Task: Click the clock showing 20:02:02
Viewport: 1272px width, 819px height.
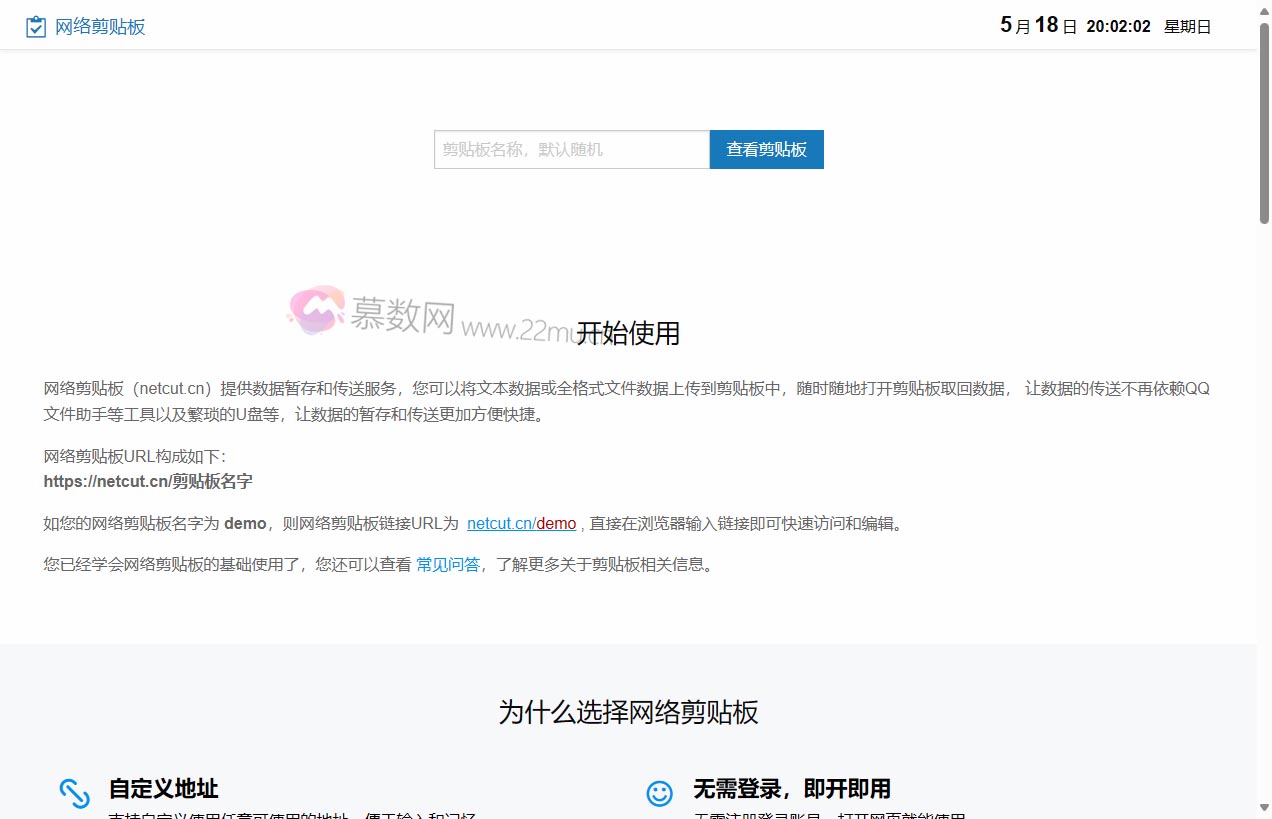Action: pyautogui.click(x=1119, y=27)
